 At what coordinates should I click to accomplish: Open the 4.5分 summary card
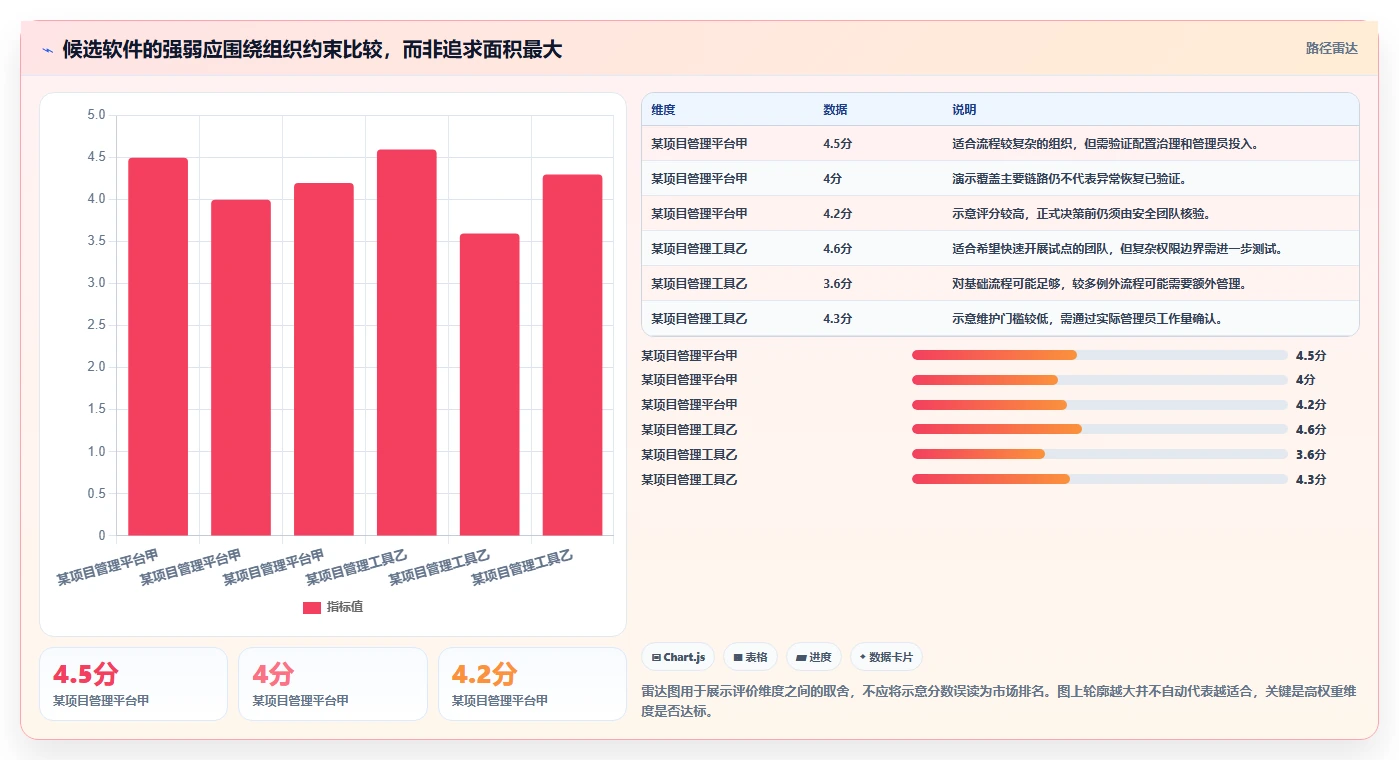[x=133, y=684]
